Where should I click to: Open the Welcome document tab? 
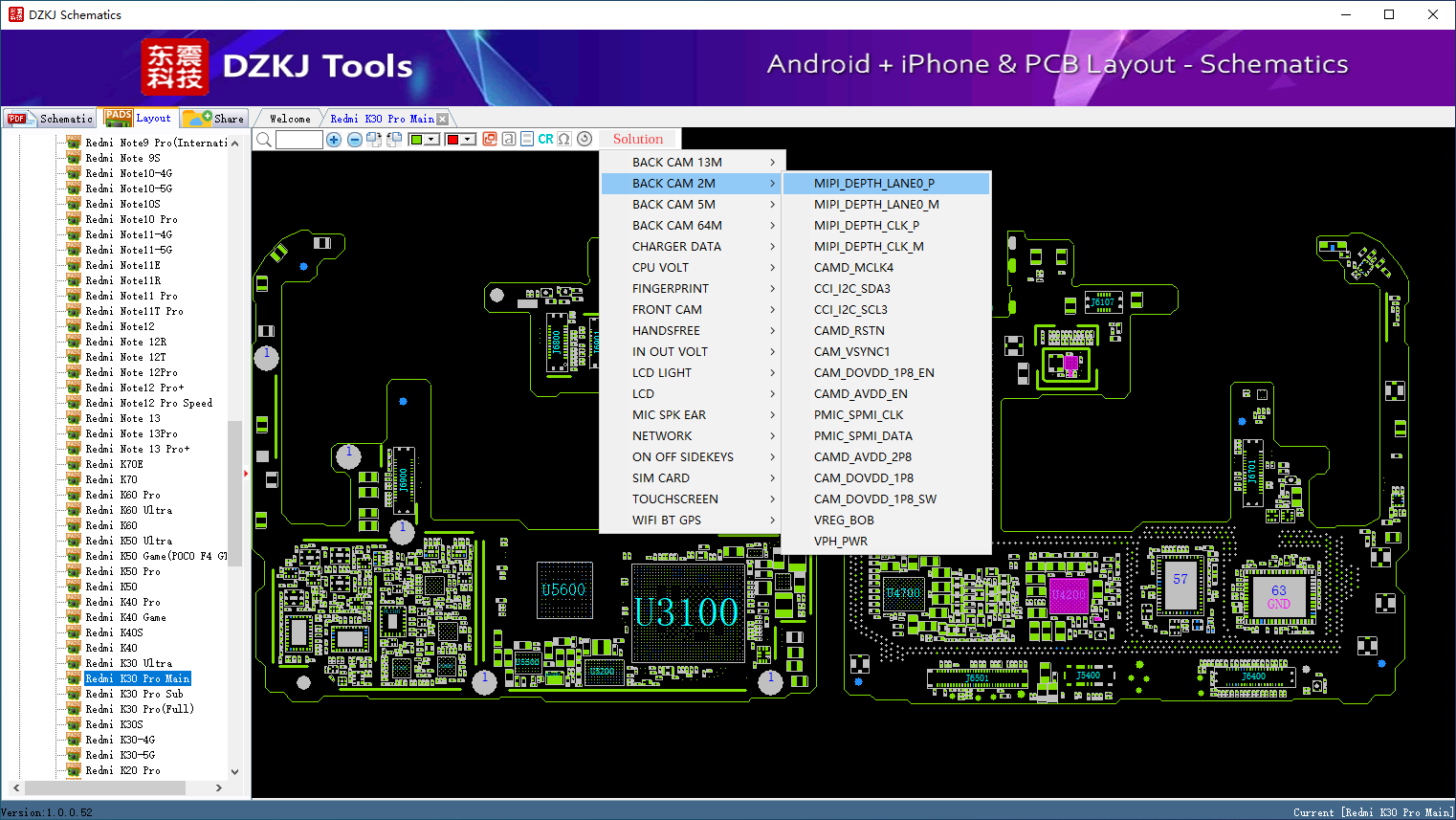tap(290, 119)
